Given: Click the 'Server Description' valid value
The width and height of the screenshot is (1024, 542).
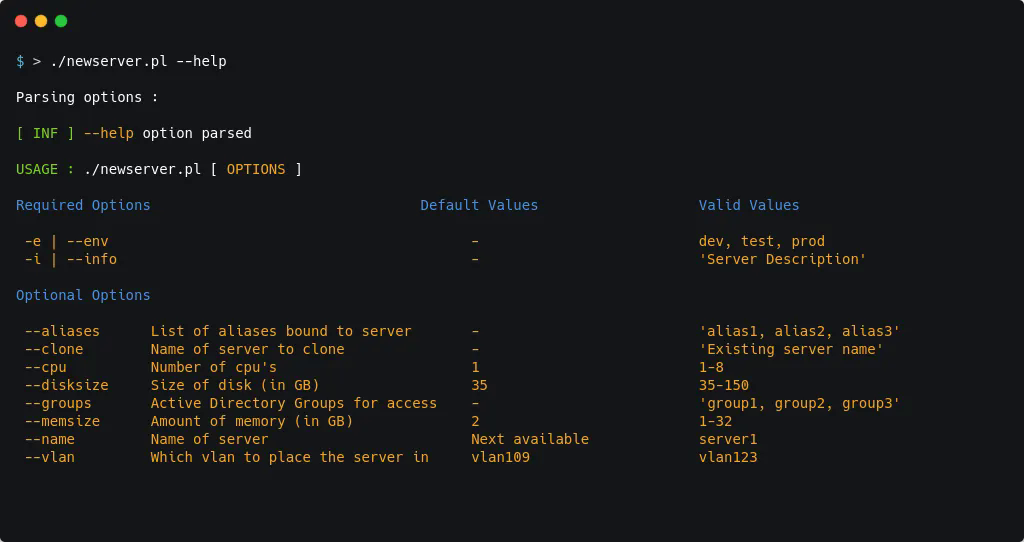Looking at the screenshot, I should 782,259.
